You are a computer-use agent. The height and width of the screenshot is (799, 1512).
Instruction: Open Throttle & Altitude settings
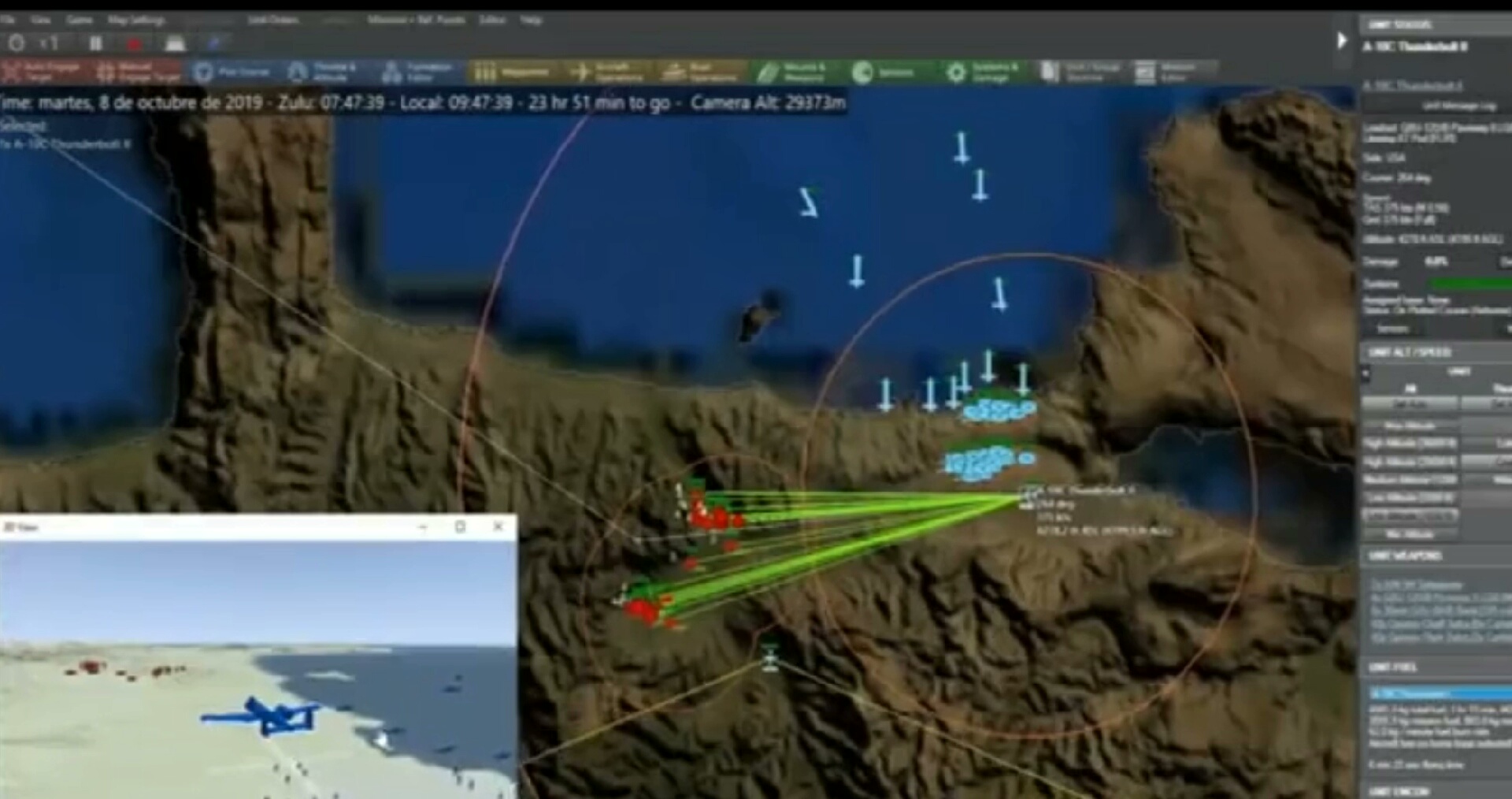322,72
